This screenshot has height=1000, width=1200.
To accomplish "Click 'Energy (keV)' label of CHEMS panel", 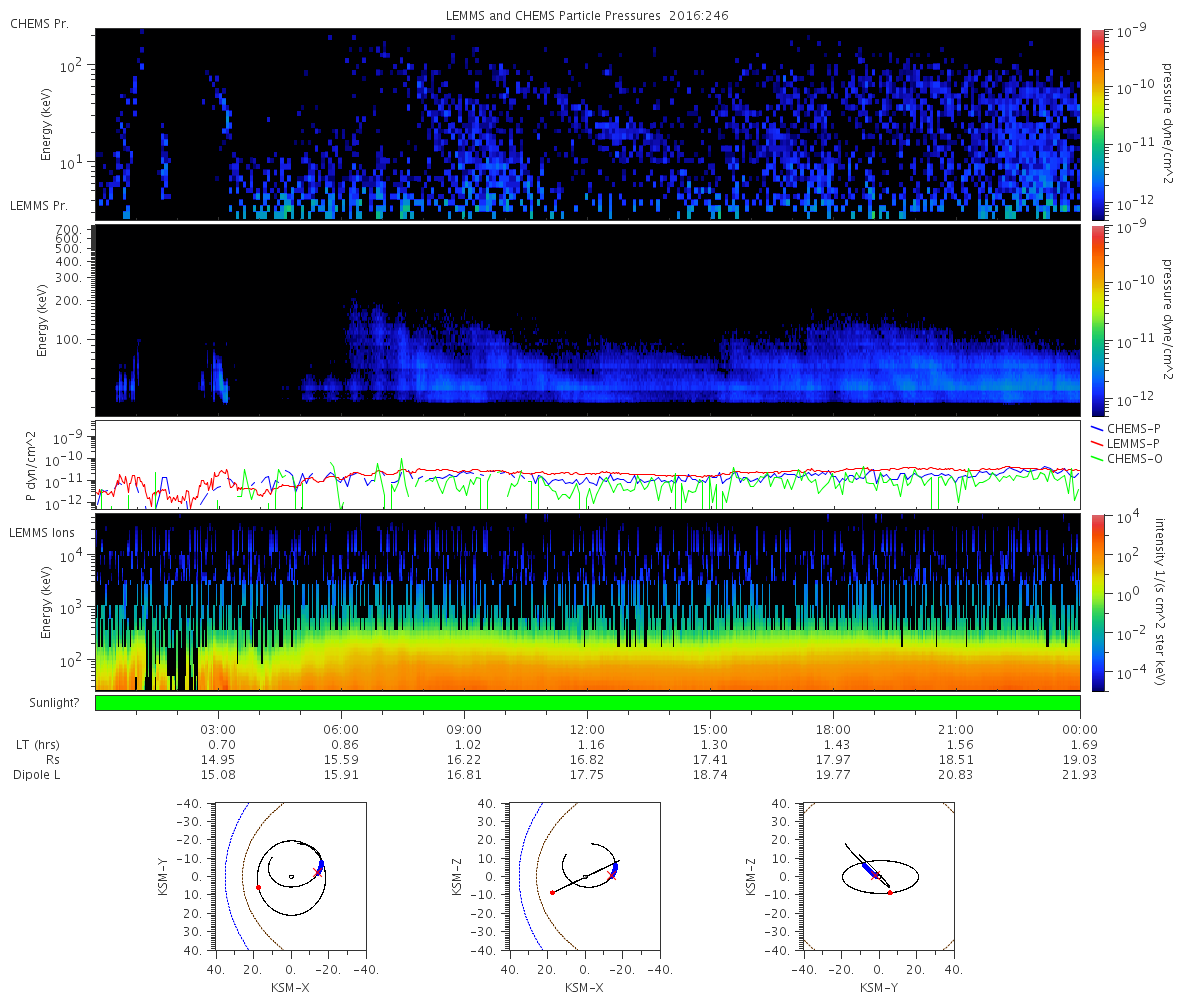I will [46, 124].
